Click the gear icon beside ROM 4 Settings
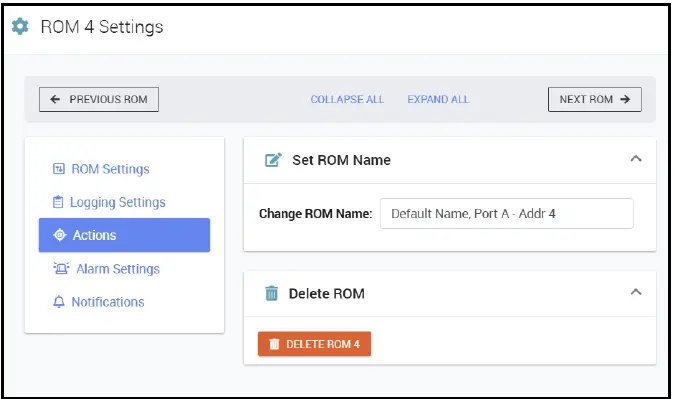The width and height of the screenshot is (674, 399). pos(20,26)
